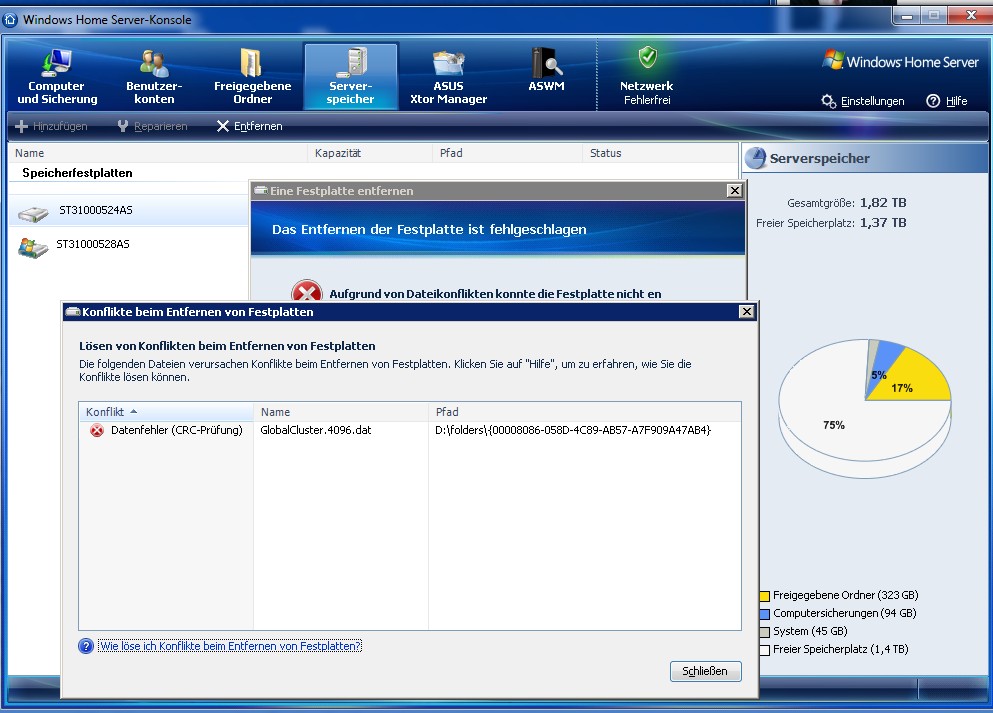Image resolution: width=993 pixels, height=713 pixels.
Task: Open the Computer und Sicherung tab
Action: 57,77
